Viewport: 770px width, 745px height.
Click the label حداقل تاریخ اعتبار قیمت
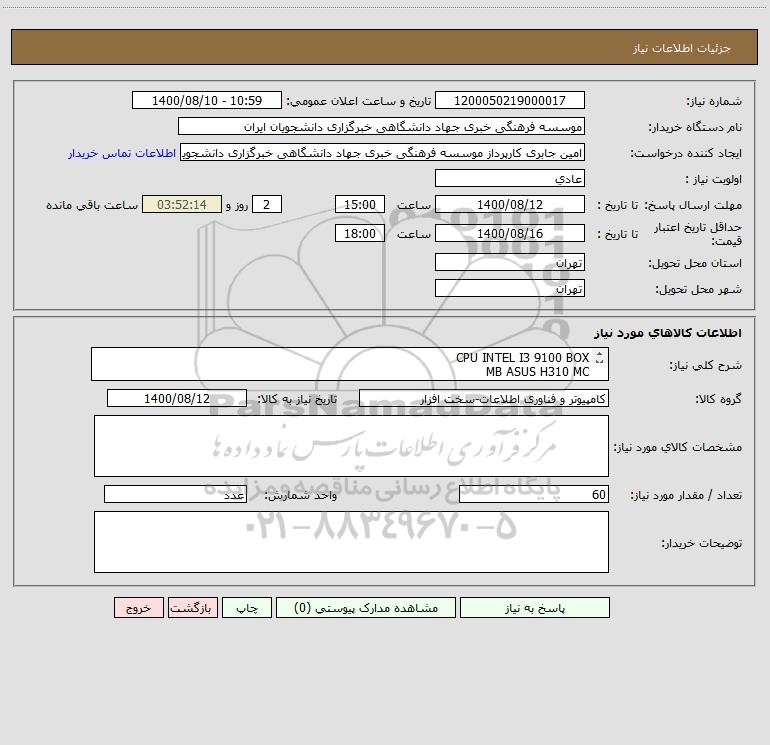coord(698,234)
